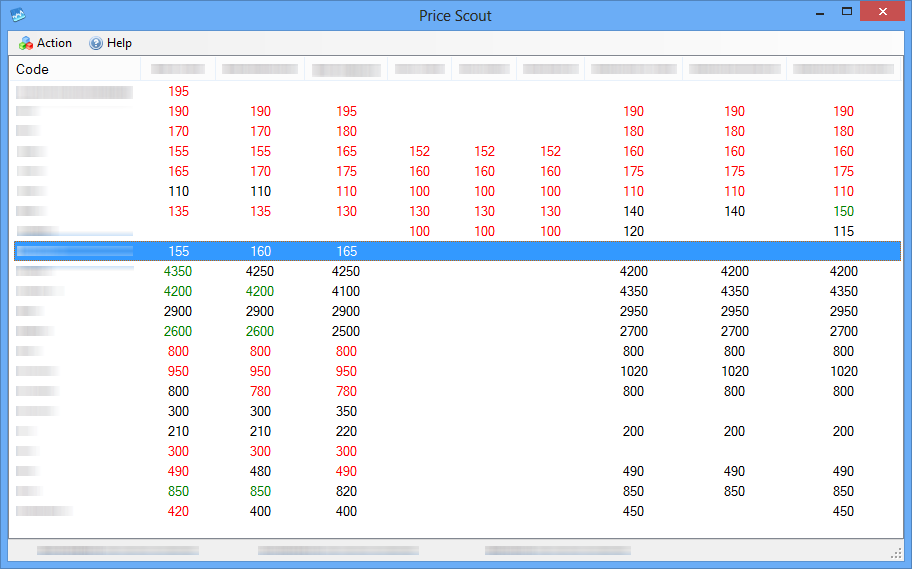Image resolution: width=912 pixels, height=569 pixels.
Task: Maximize the Price Scout window
Action: [x=847, y=12]
